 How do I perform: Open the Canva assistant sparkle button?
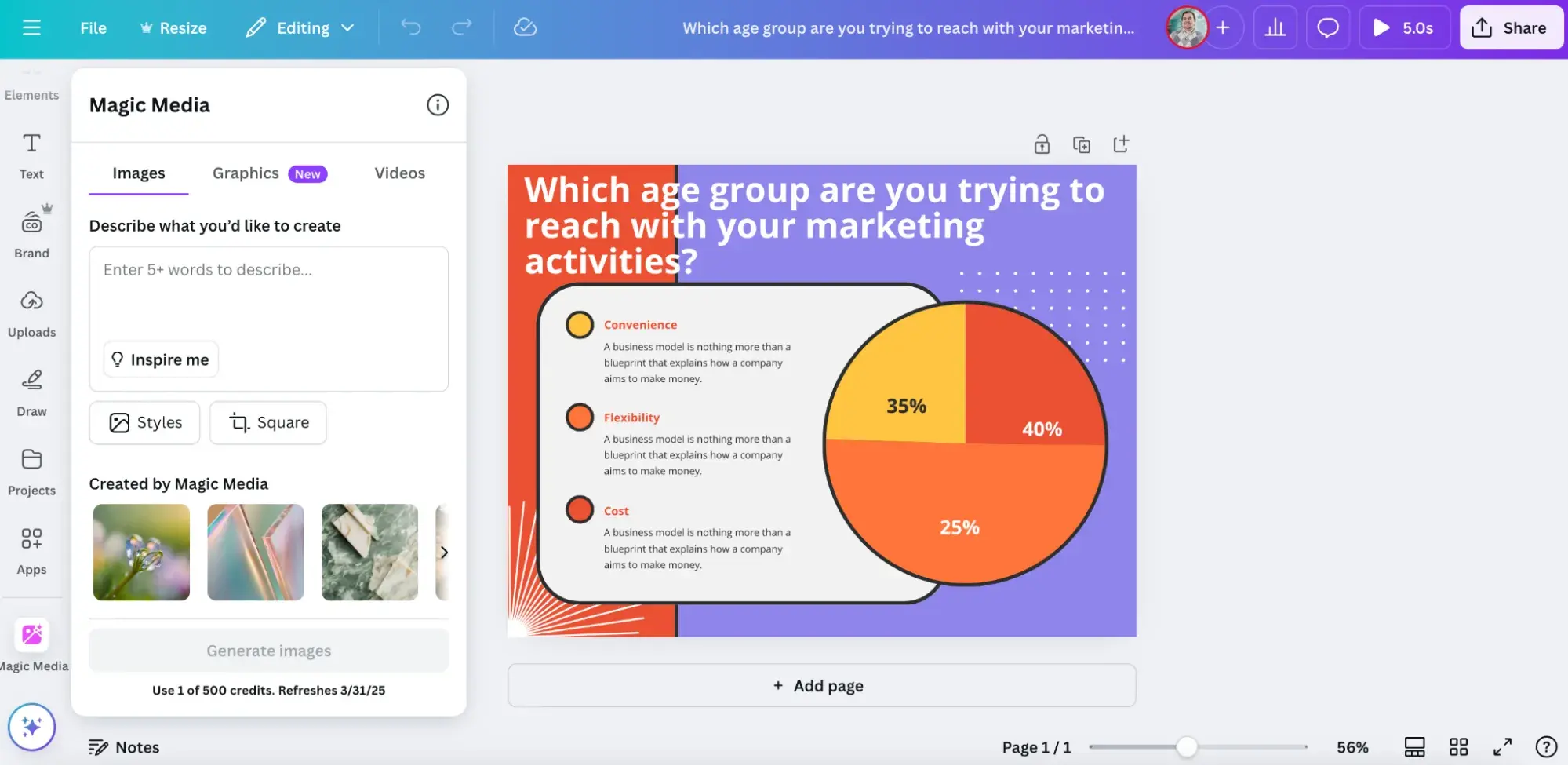(x=31, y=727)
